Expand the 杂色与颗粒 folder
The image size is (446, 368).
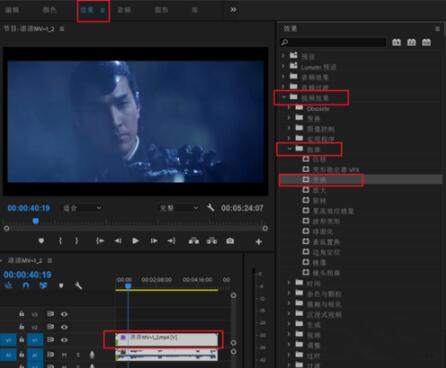click(289, 293)
